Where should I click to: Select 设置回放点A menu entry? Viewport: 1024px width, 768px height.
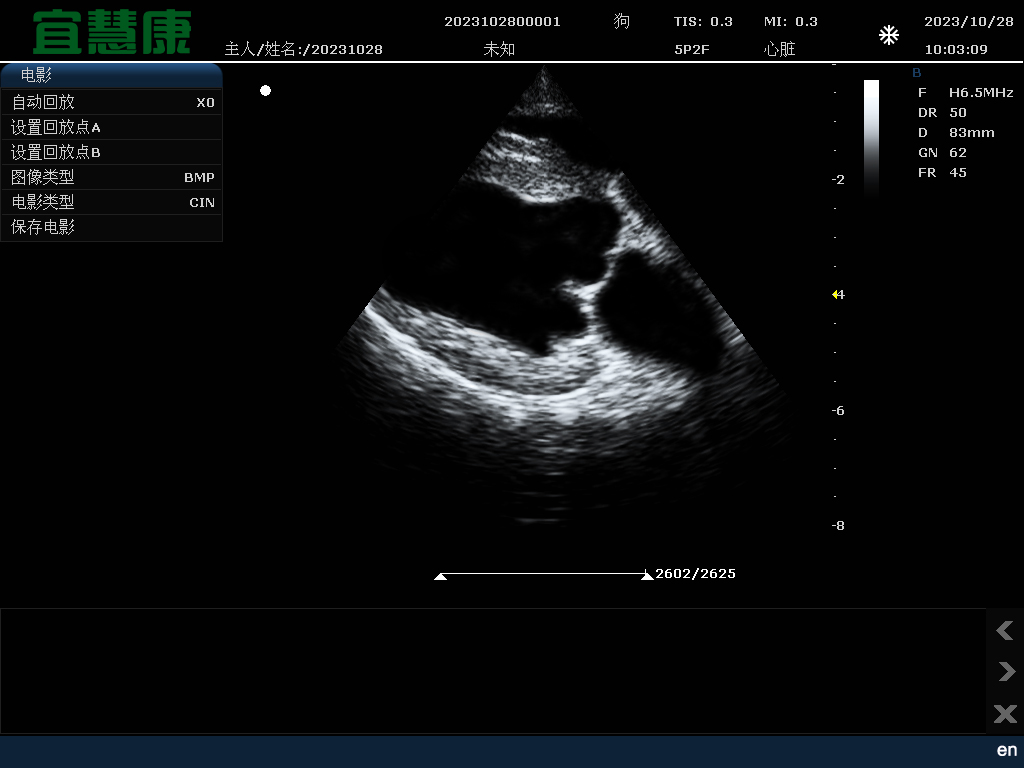point(111,127)
